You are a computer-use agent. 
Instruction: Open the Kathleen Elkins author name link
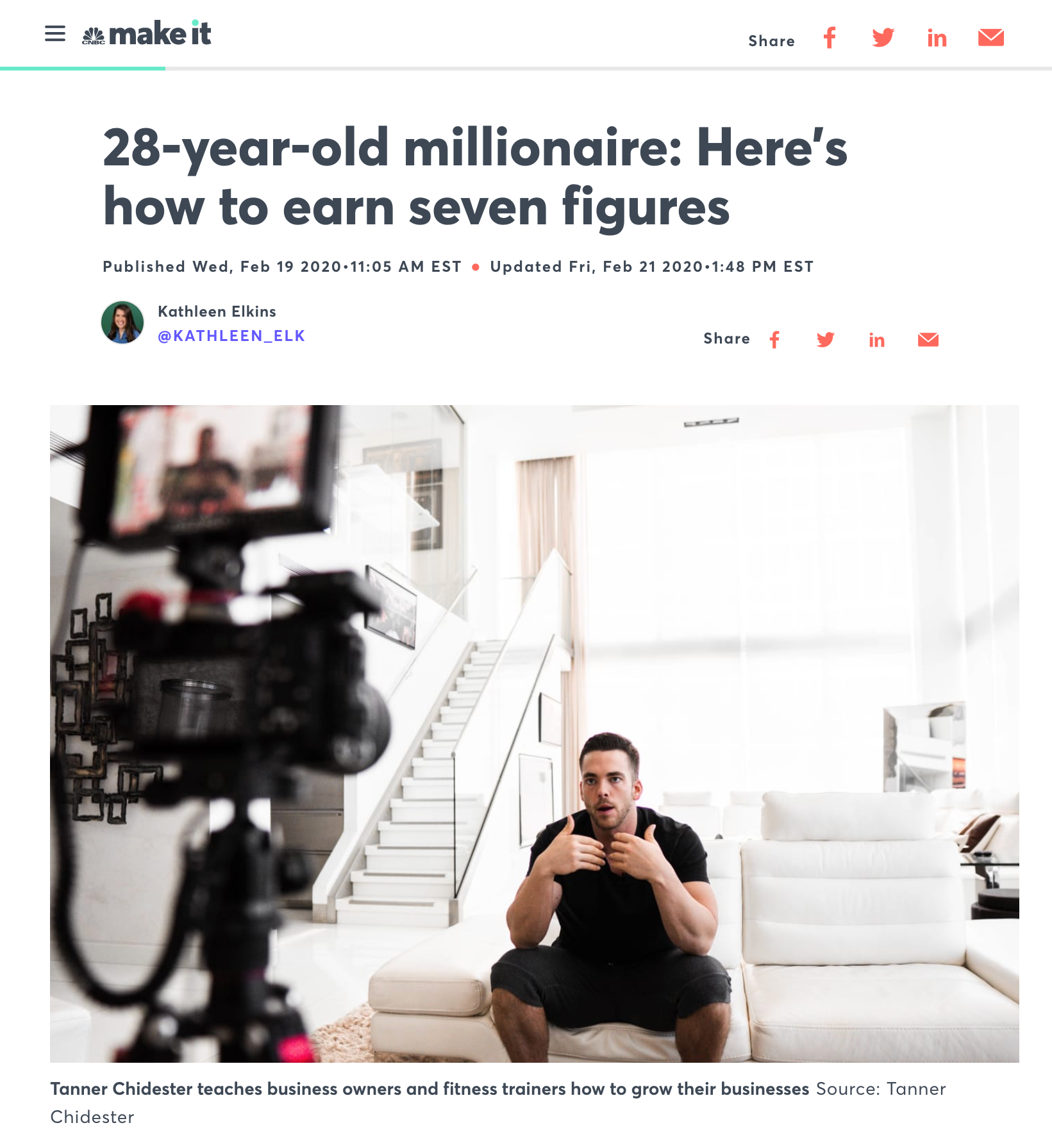point(217,312)
